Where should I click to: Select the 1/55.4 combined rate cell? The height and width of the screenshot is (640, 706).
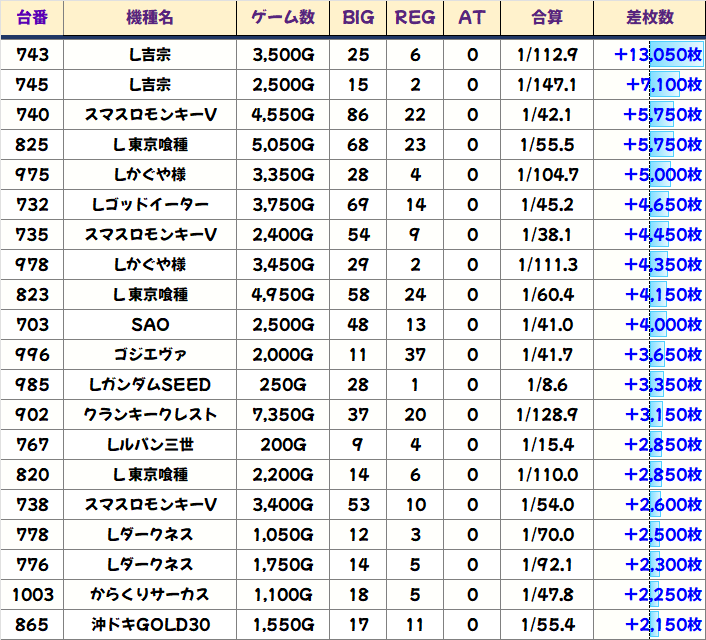click(x=547, y=625)
